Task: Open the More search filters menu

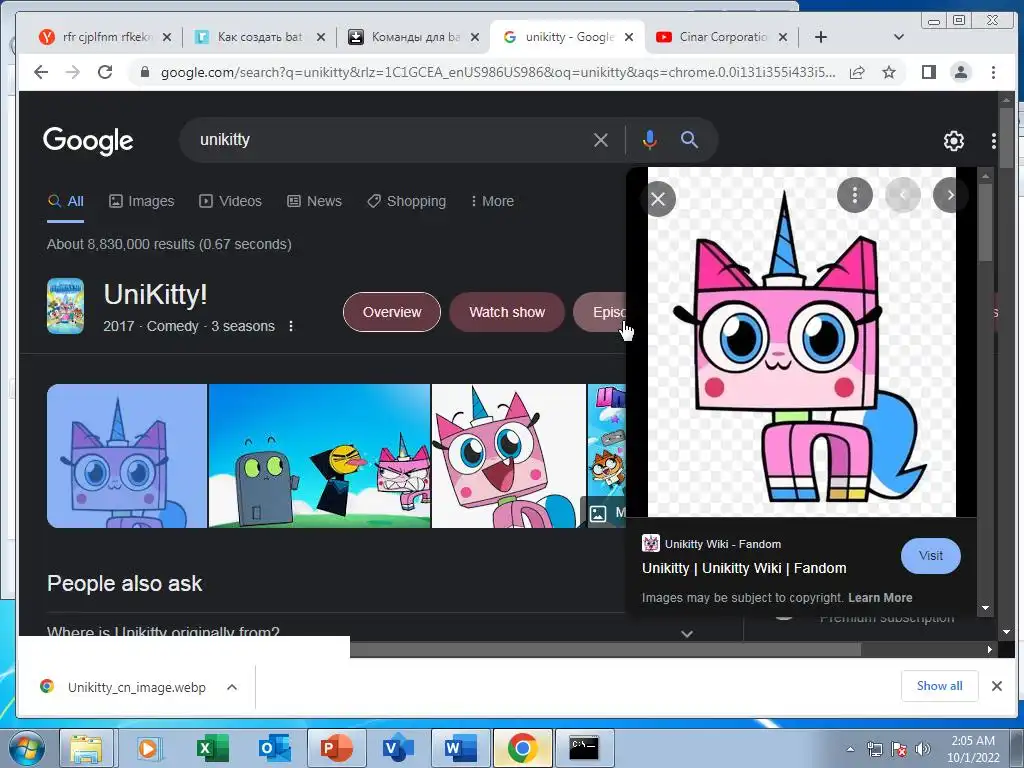Action: tap(492, 201)
